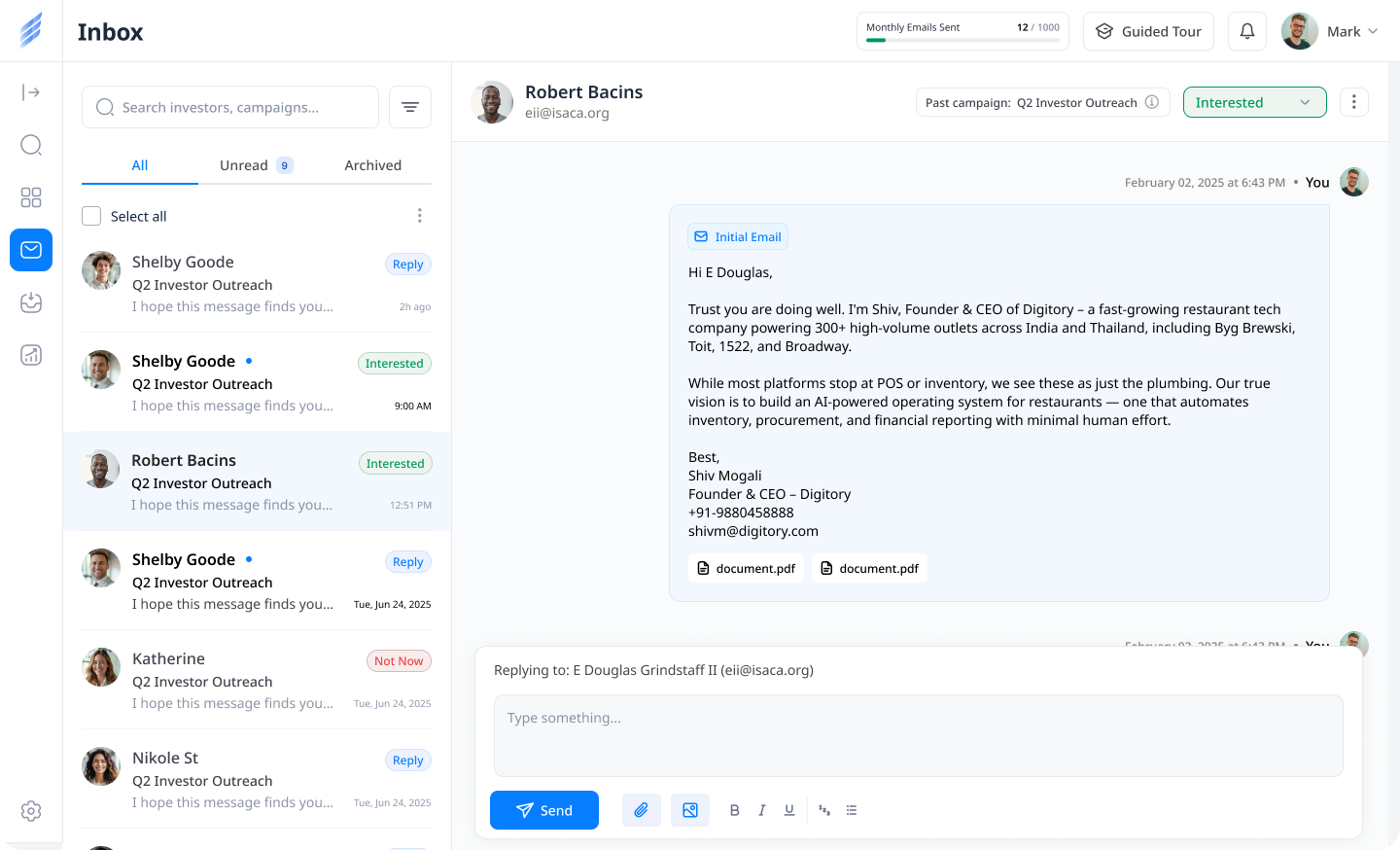Toggle underline formatting in reply editor
Image resolution: width=1400 pixels, height=850 pixels.
point(789,810)
